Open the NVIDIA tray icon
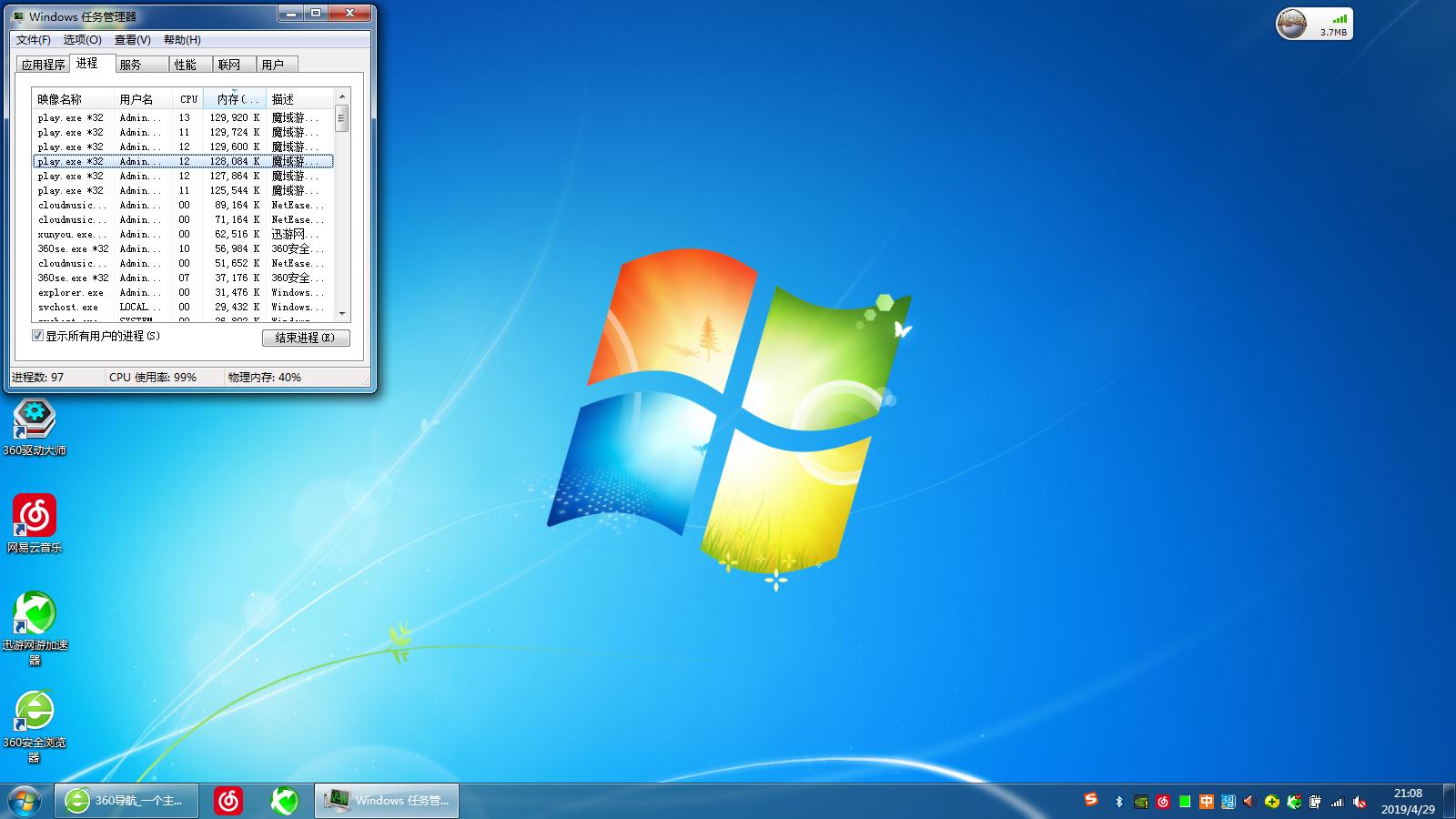Screen dimensions: 1456x819 coord(1141,802)
